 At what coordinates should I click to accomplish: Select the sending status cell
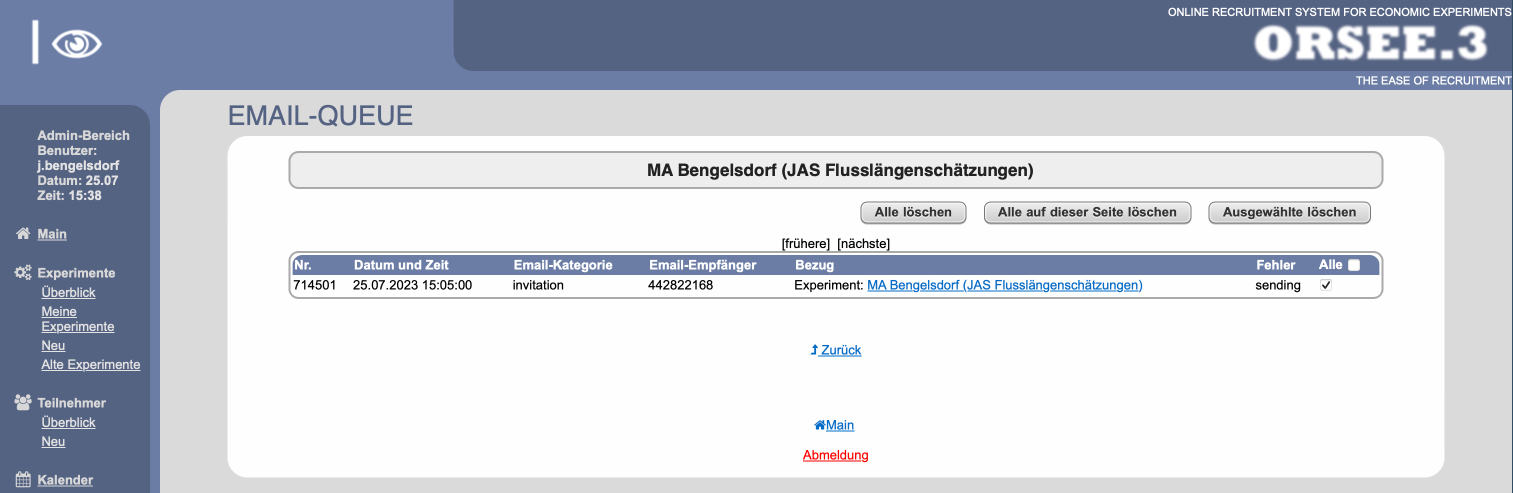click(x=1278, y=285)
